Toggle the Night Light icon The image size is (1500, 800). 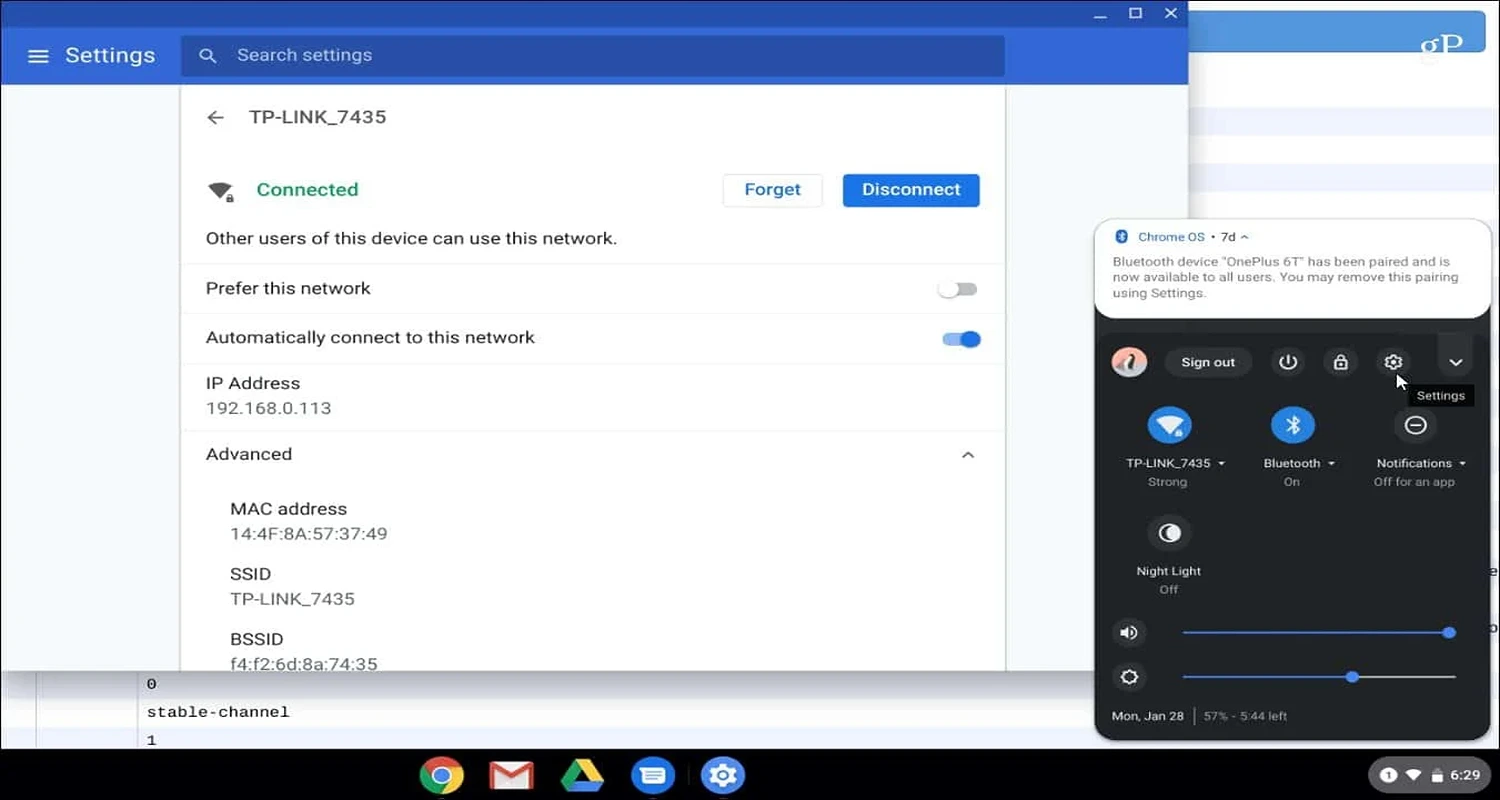(x=1168, y=533)
